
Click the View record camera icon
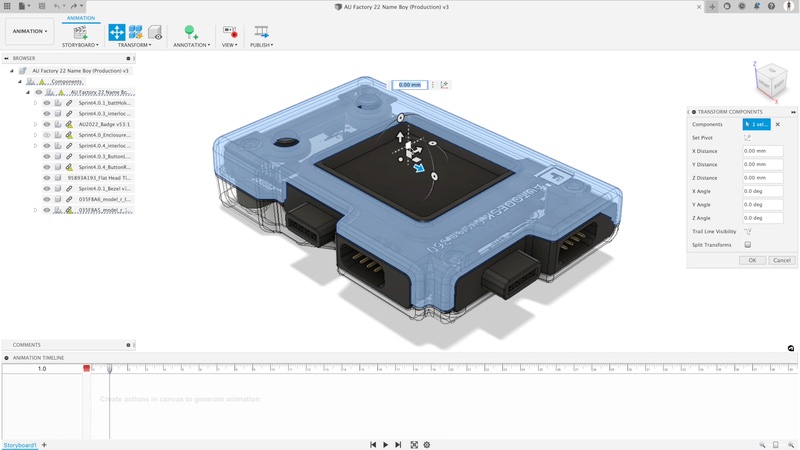(x=230, y=32)
